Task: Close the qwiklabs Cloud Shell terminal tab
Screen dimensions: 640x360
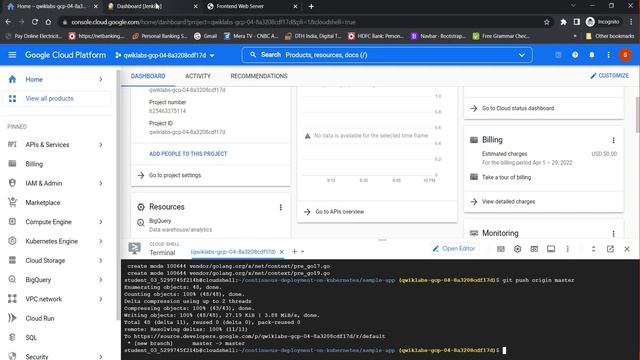Action: (281, 252)
